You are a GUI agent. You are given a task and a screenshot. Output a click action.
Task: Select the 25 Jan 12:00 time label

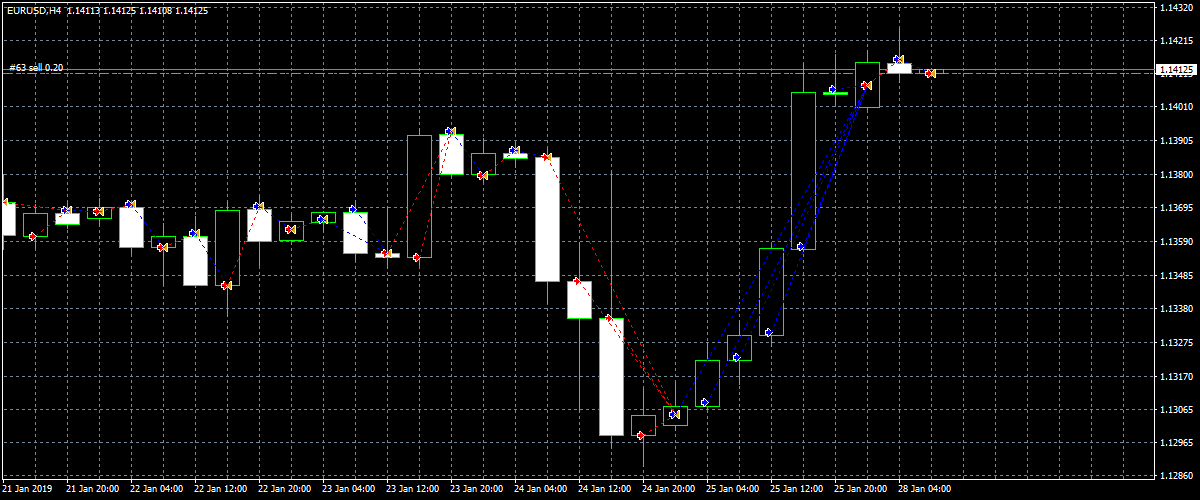point(796,490)
